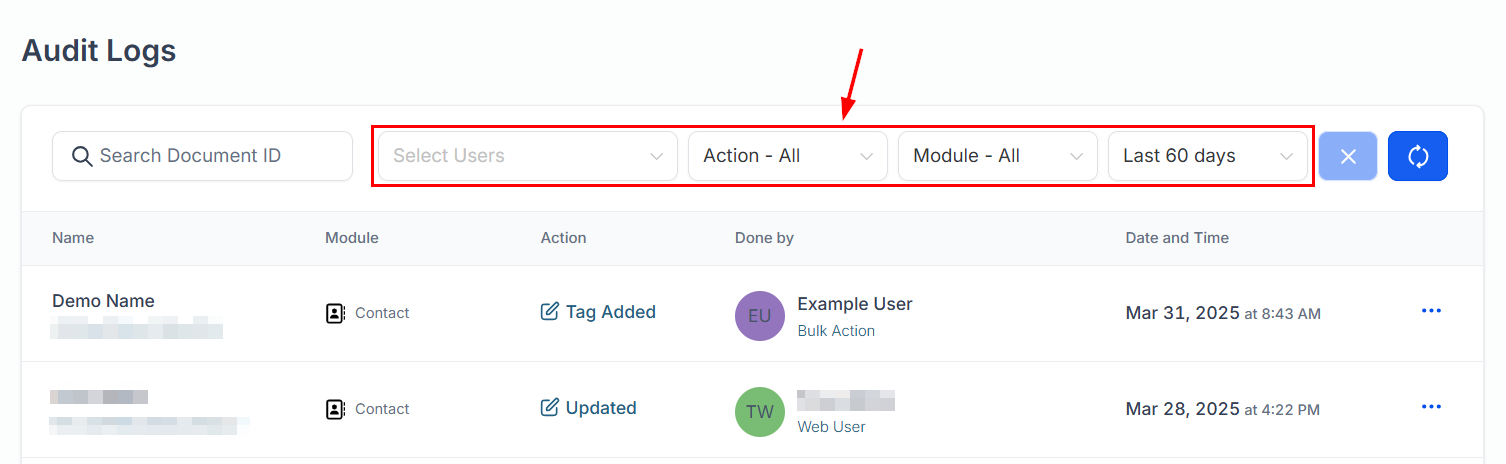Viewport: 1506px width, 464px height.
Task: Click the Web User link
Action: click(x=831, y=427)
